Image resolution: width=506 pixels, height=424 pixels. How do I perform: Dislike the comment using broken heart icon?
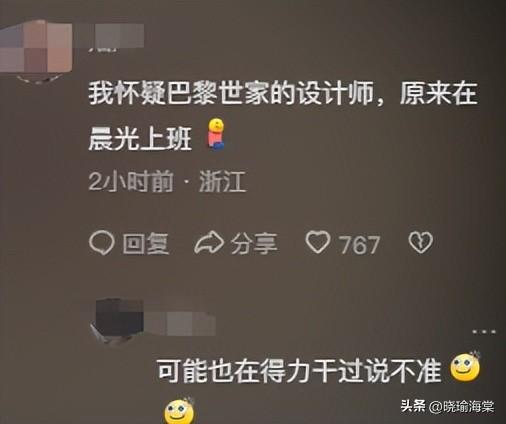[421, 242]
